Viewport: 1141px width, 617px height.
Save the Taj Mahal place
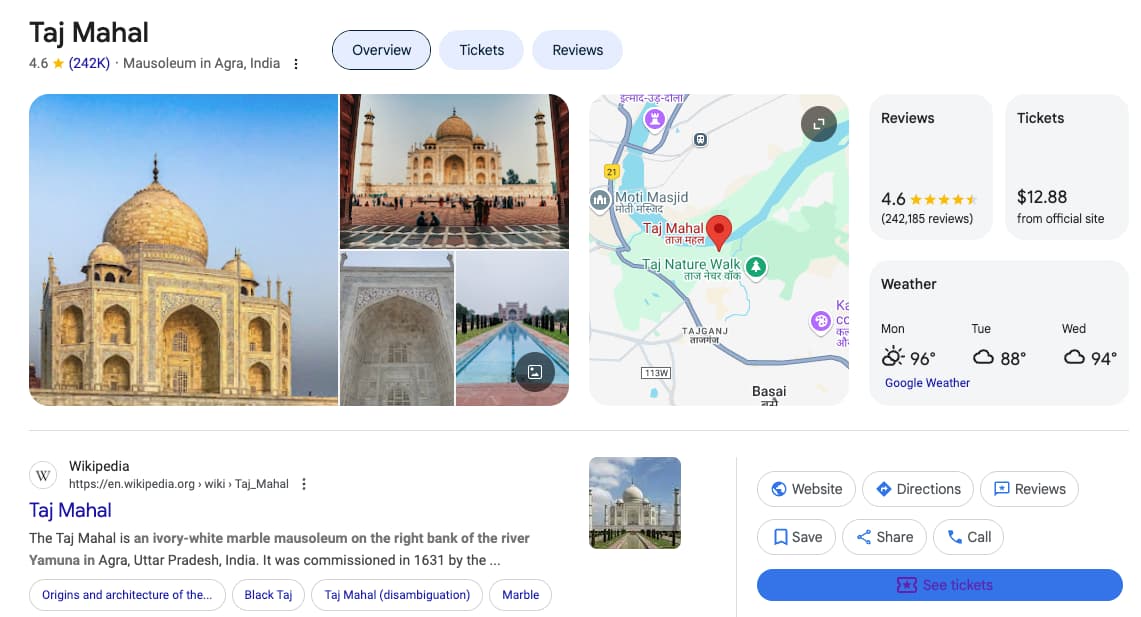(x=796, y=537)
